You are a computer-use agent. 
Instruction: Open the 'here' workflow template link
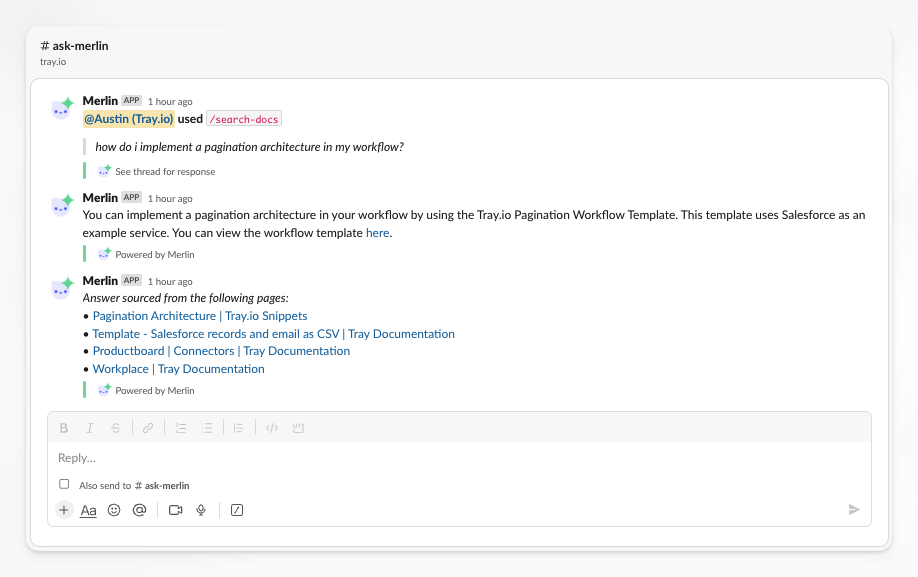[x=378, y=233]
